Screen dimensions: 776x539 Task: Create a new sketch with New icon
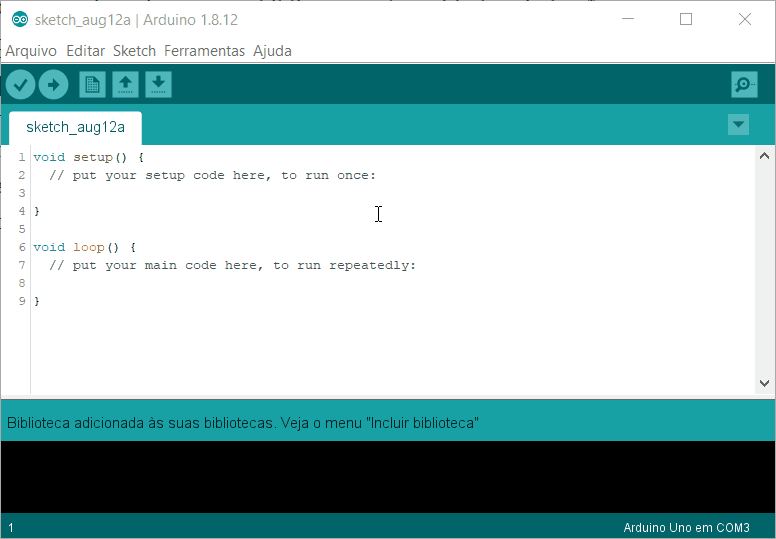coord(93,85)
